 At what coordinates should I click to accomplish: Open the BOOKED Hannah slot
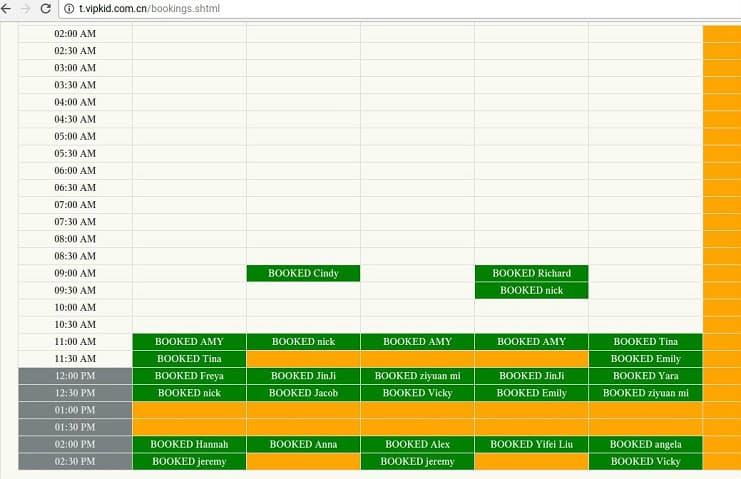click(x=189, y=444)
